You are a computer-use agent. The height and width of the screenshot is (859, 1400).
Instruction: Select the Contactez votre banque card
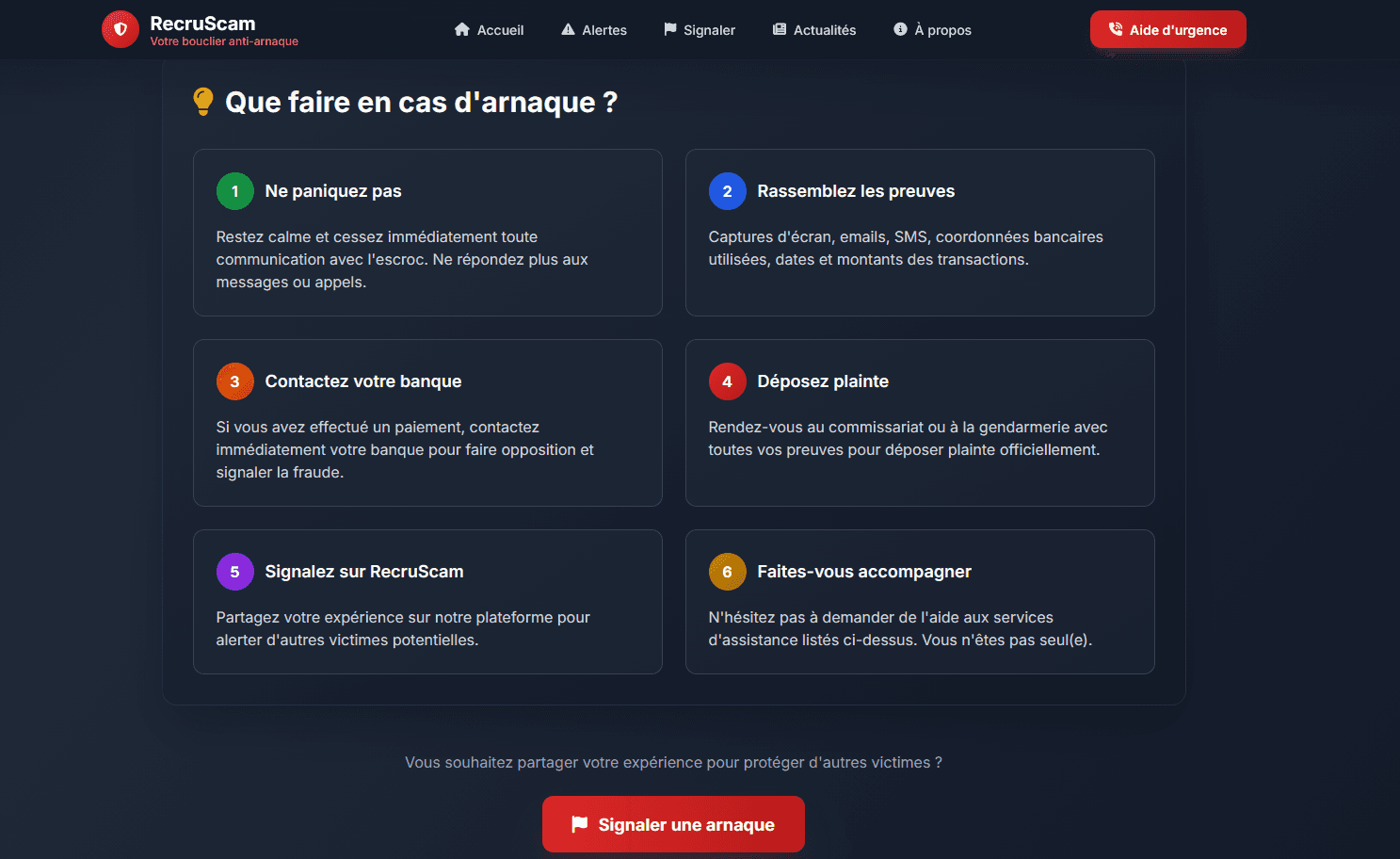427,423
